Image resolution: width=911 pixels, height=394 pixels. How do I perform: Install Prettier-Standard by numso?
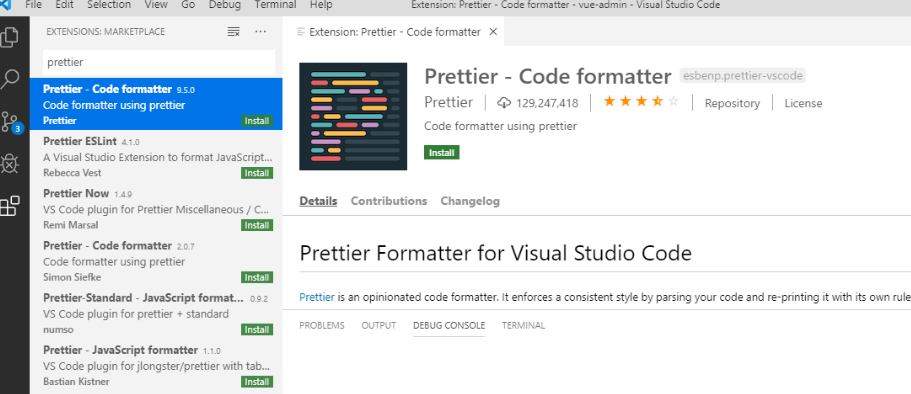[257, 329]
